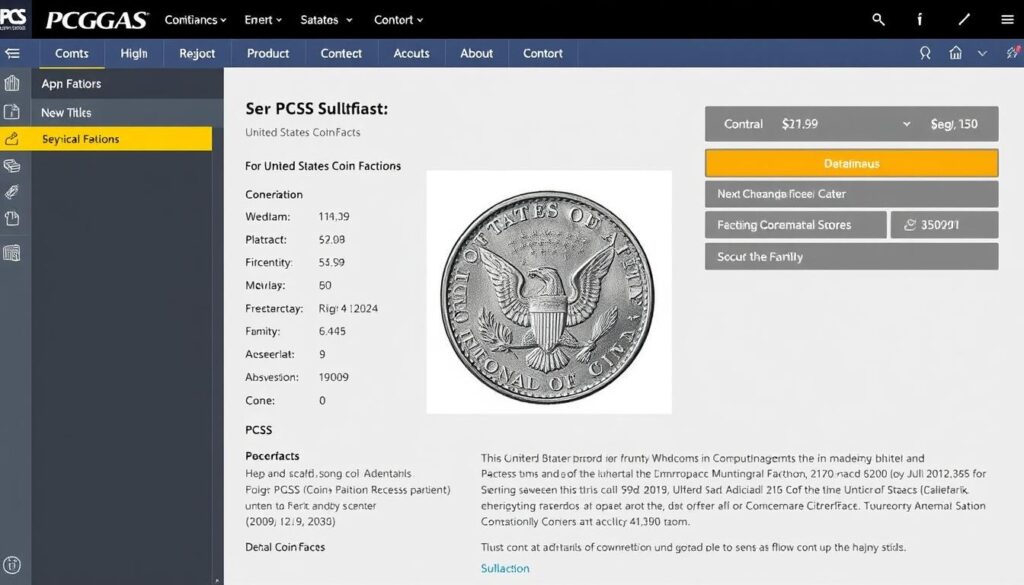1024x585 pixels.
Task: Click the circular info icon at sidebar bottom
Action: pyautogui.click(x=13, y=565)
